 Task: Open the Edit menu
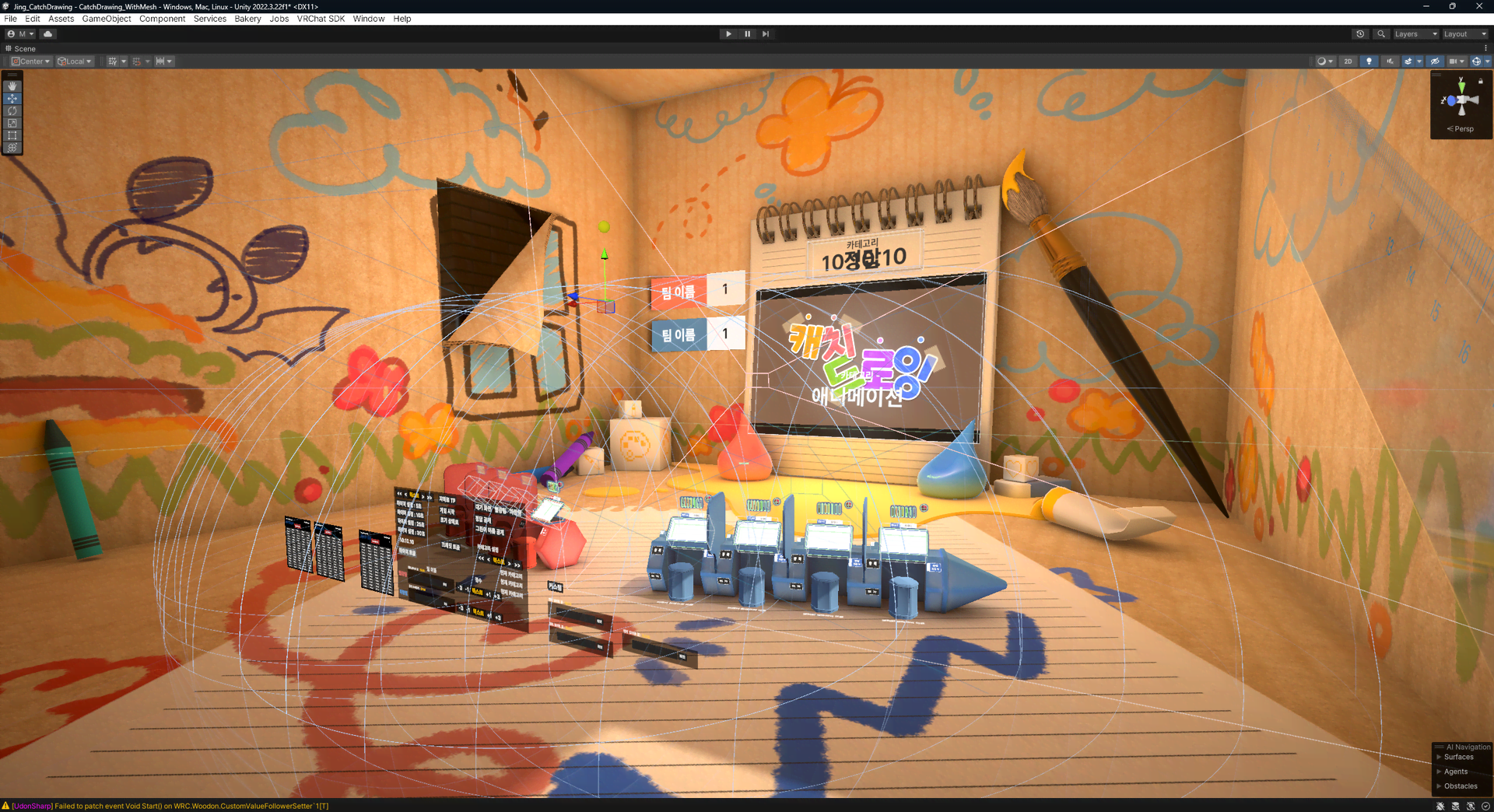[x=33, y=19]
